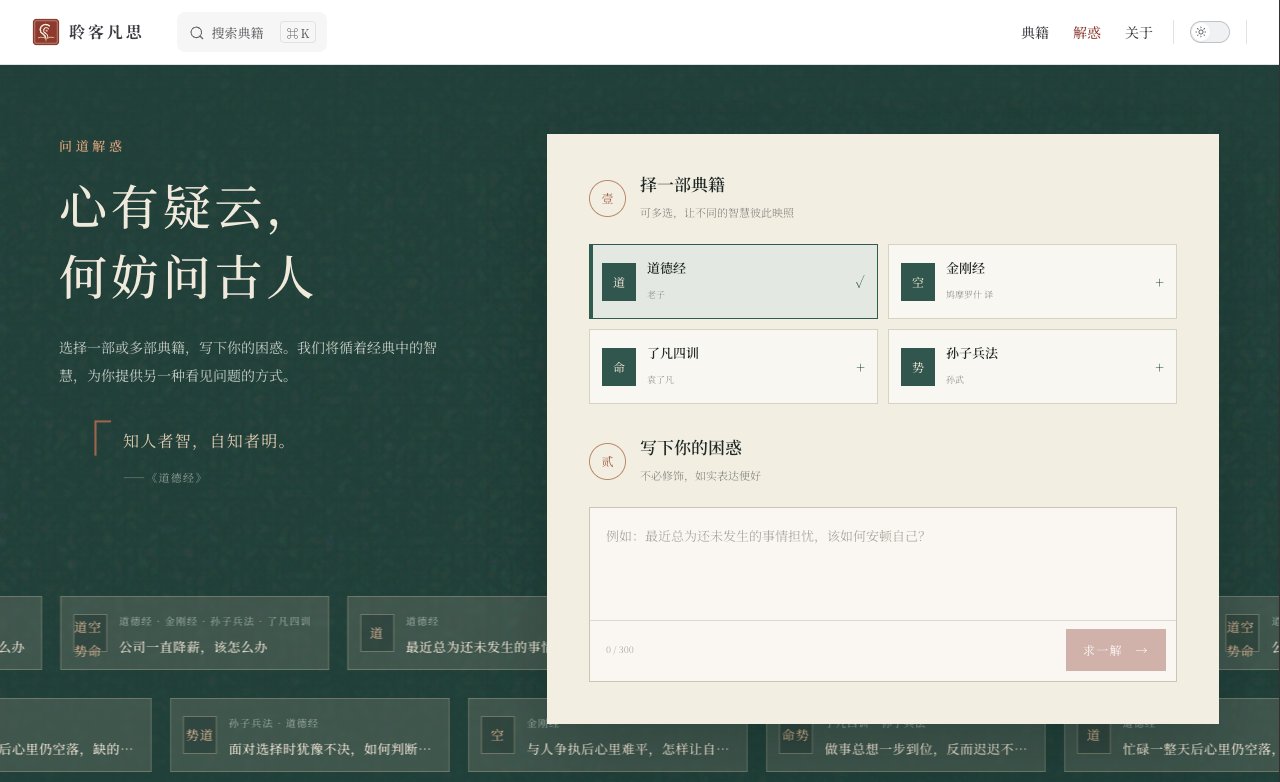Open the 关于 page from the navigation
The image size is (1280, 782).
[x=1139, y=33]
